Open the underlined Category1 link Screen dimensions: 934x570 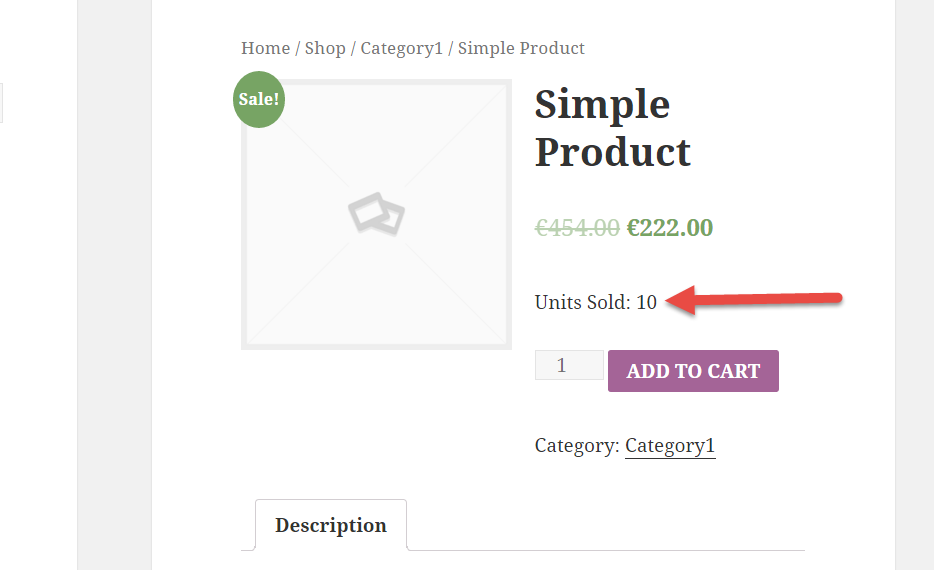(x=670, y=446)
